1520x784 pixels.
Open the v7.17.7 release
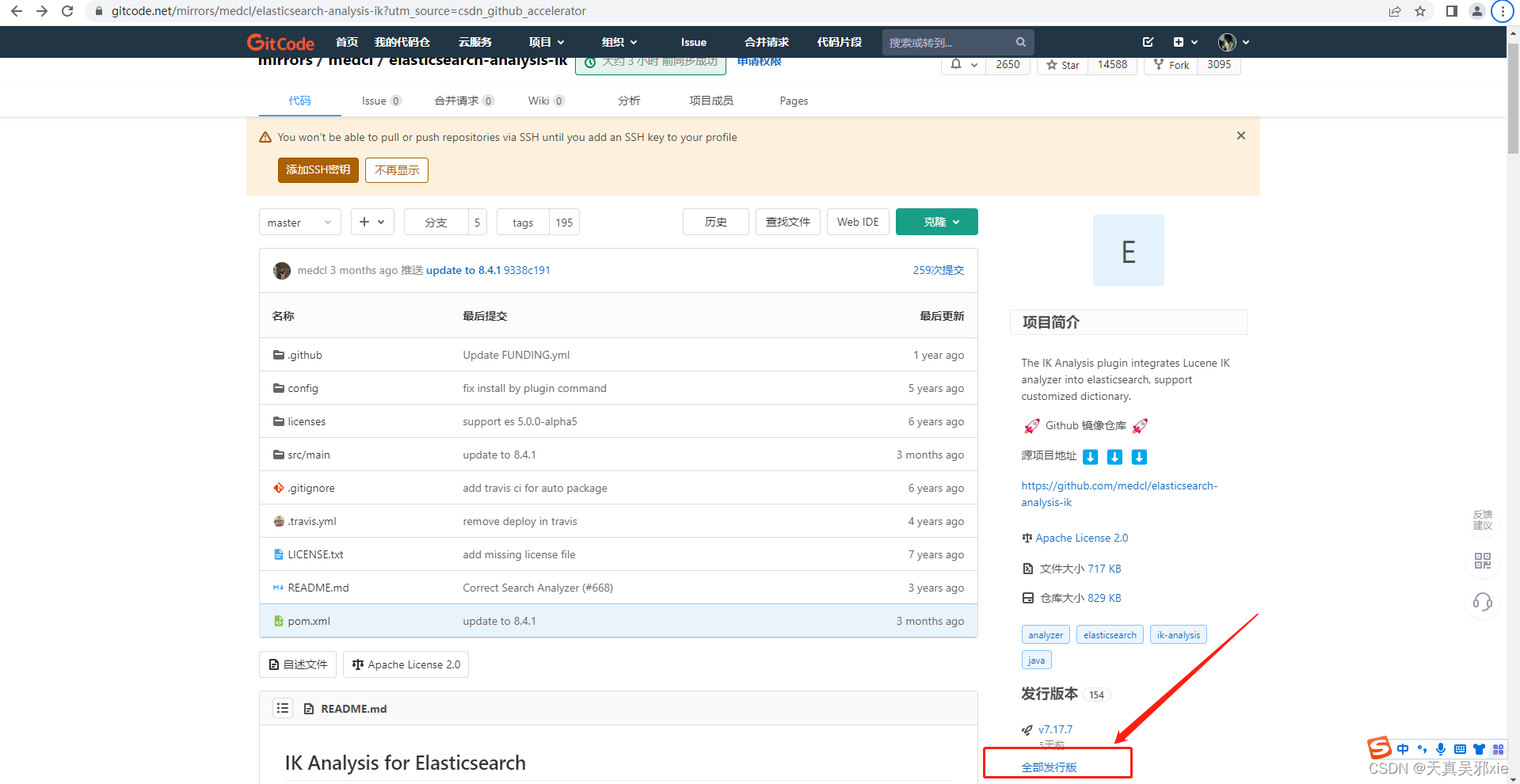[x=1055, y=729]
